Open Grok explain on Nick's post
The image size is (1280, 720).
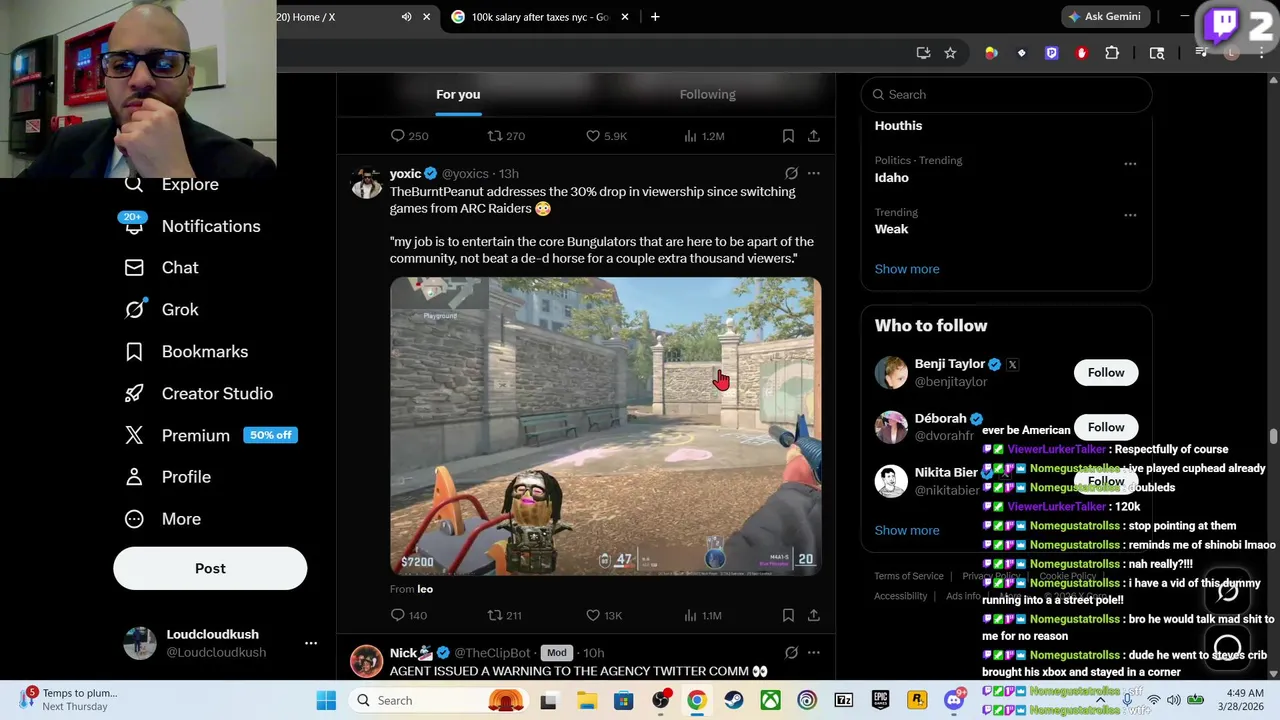pyautogui.click(x=791, y=652)
